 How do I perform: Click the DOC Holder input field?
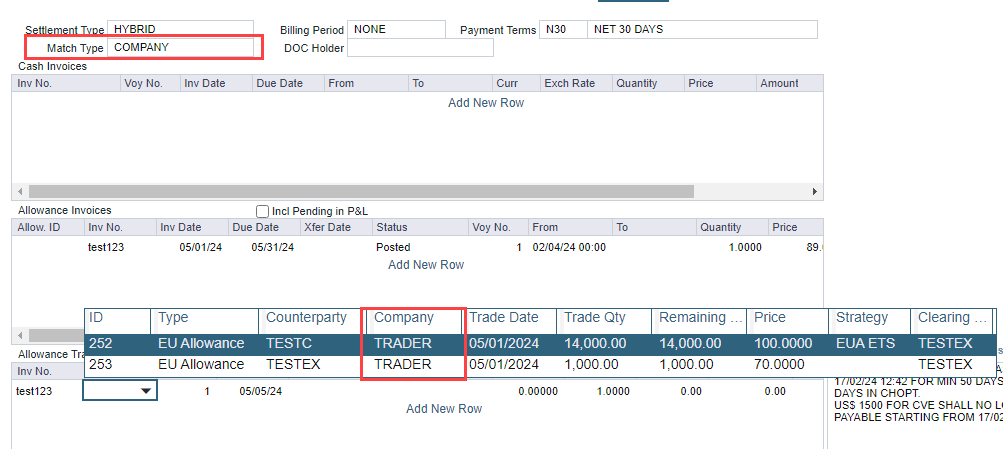tap(419, 48)
